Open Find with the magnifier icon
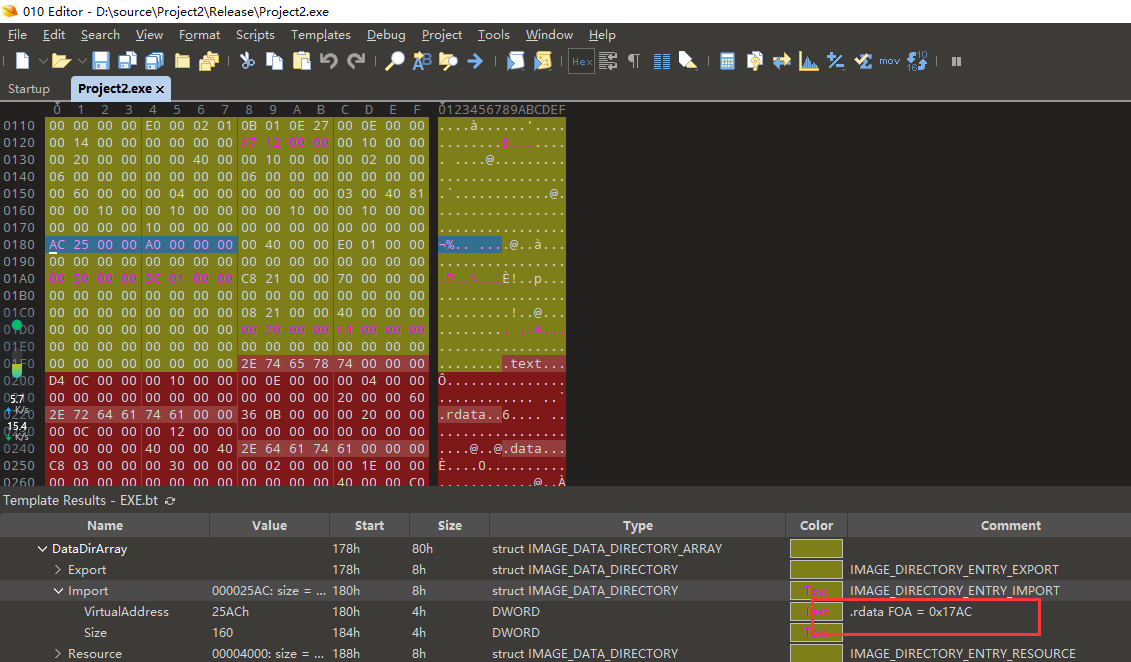This screenshot has height=662, width=1131. tap(394, 61)
